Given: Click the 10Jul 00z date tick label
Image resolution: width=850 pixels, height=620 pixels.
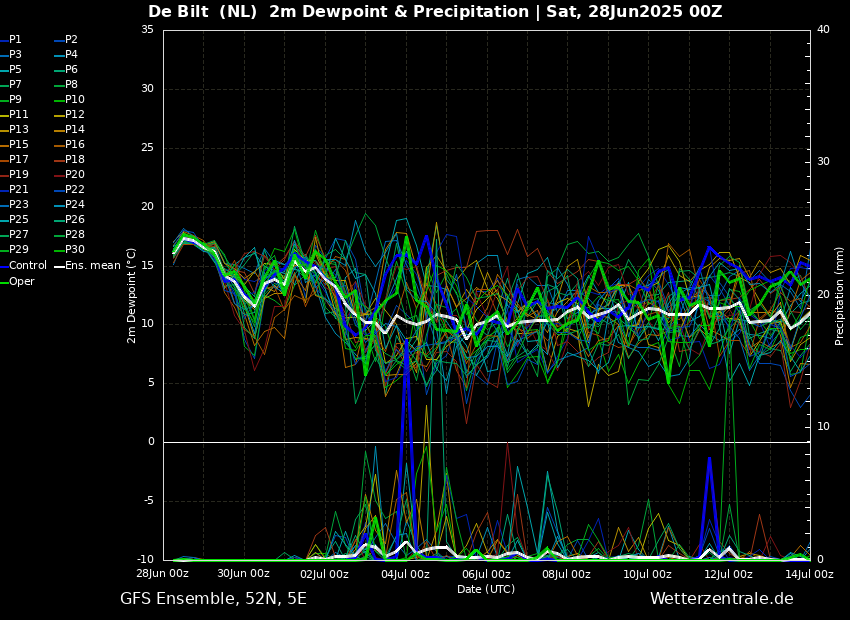Looking at the screenshot, I should coord(647,574).
